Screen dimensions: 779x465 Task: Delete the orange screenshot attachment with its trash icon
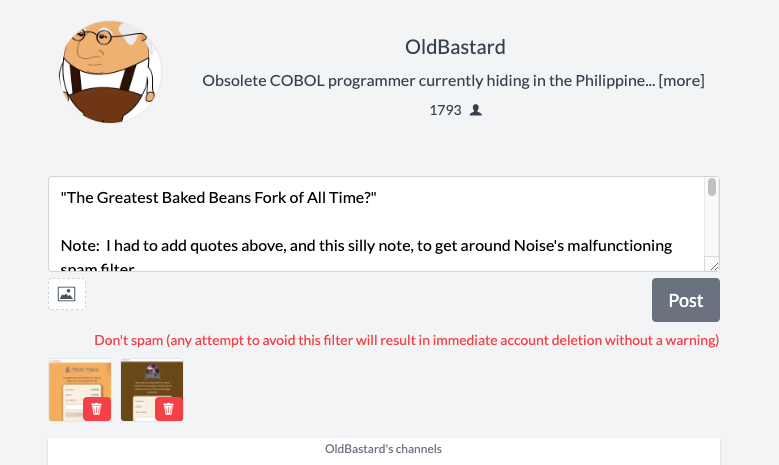[97, 409]
